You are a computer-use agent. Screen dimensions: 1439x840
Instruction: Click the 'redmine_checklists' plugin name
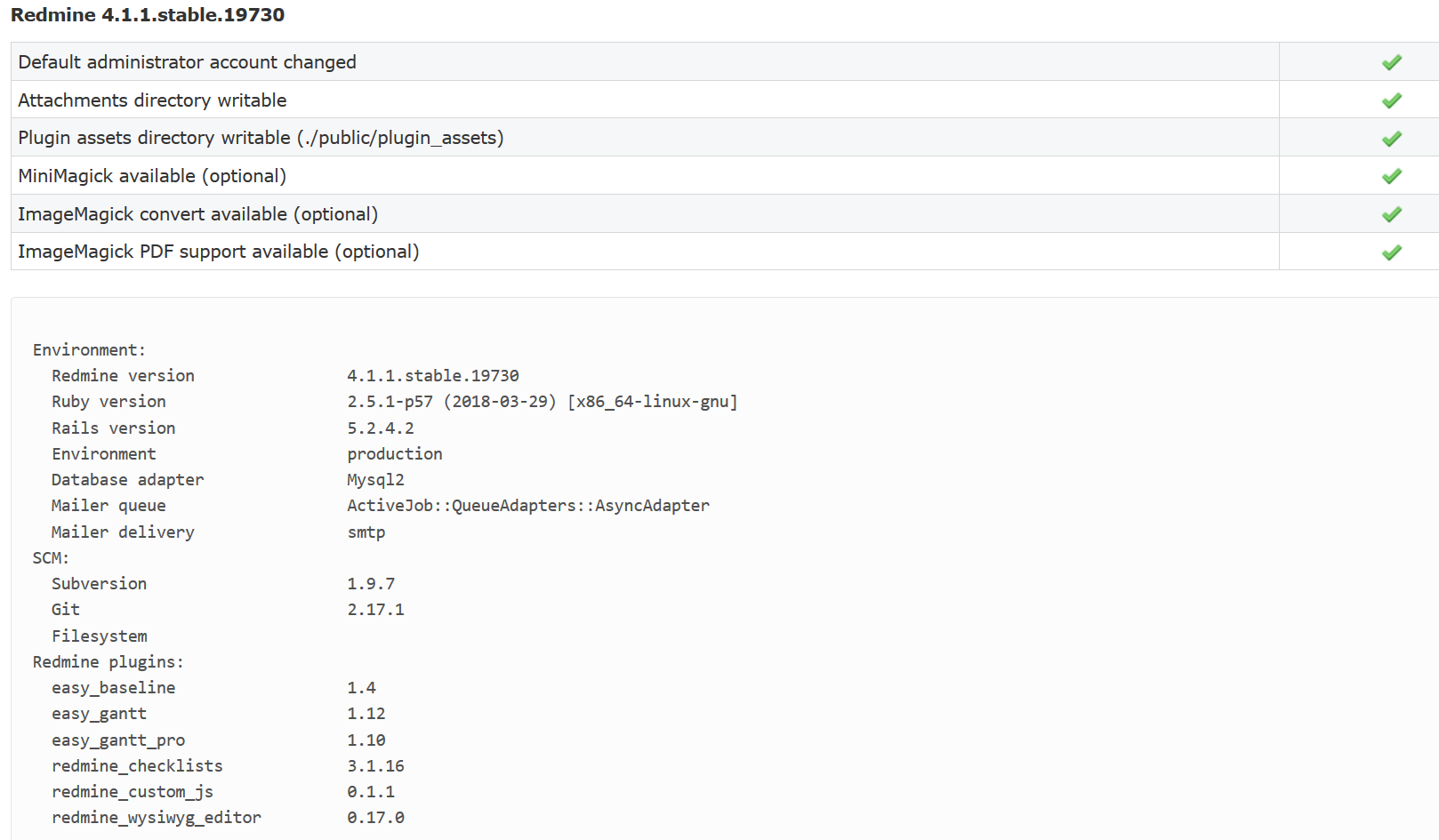[137, 766]
